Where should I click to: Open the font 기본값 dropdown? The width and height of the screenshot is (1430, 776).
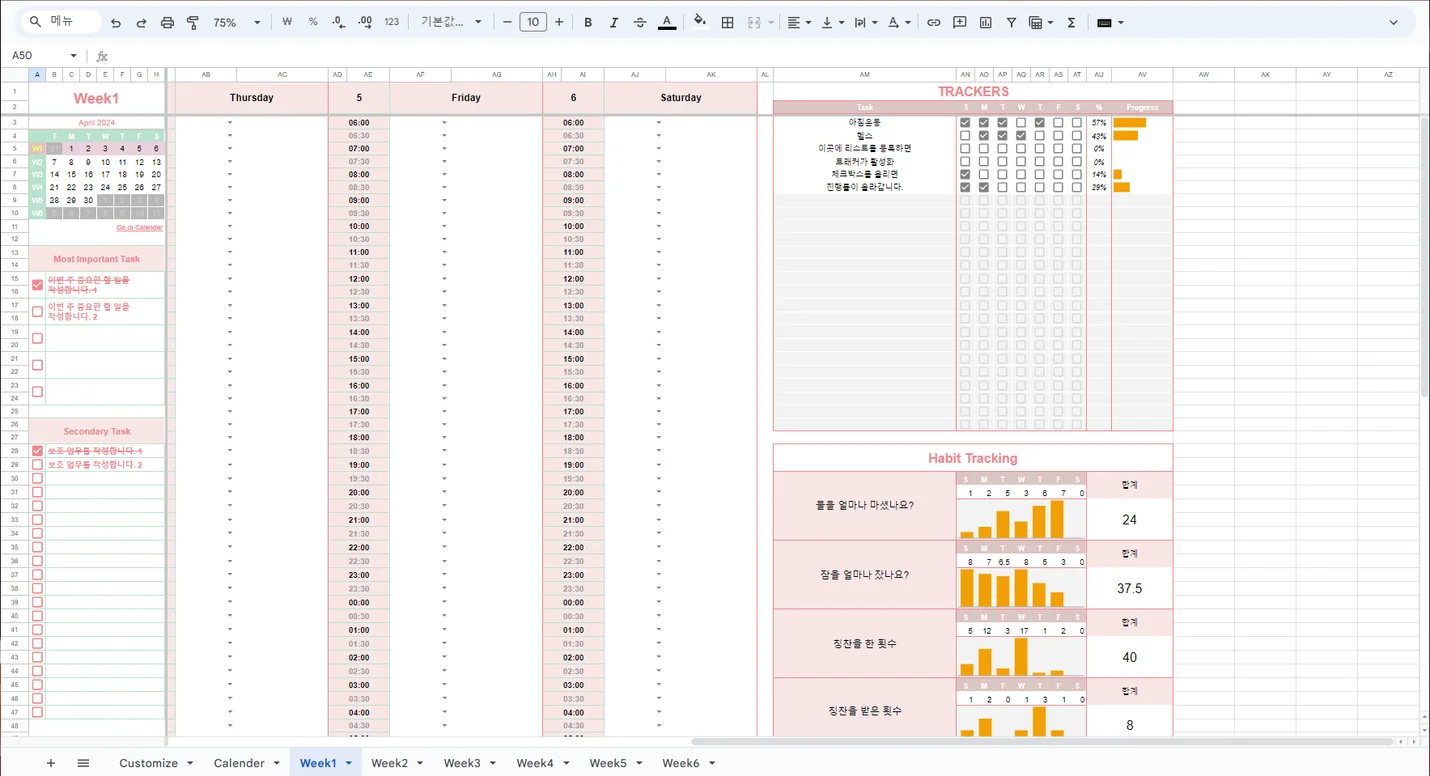pyautogui.click(x=451, y=22)
